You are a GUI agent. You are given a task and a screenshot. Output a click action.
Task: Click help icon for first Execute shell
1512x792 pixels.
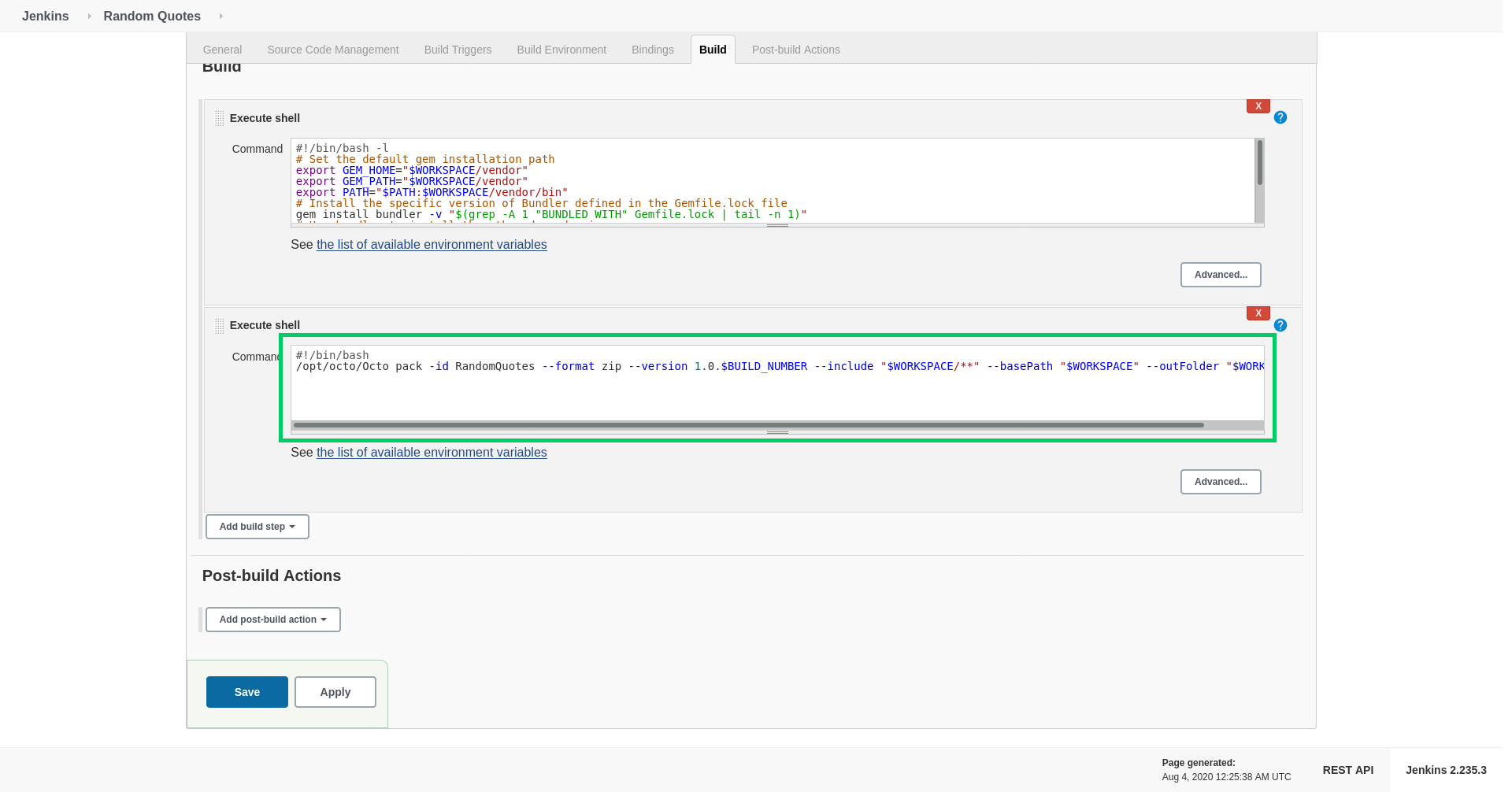pos(1280,117)
